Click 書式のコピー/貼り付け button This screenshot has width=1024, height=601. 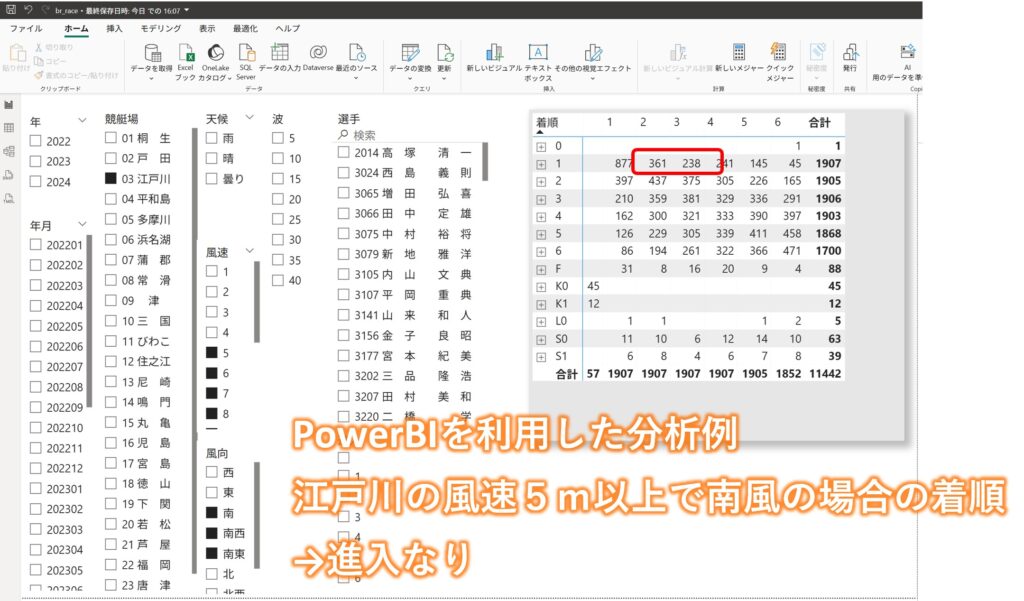tap(77, 75)
